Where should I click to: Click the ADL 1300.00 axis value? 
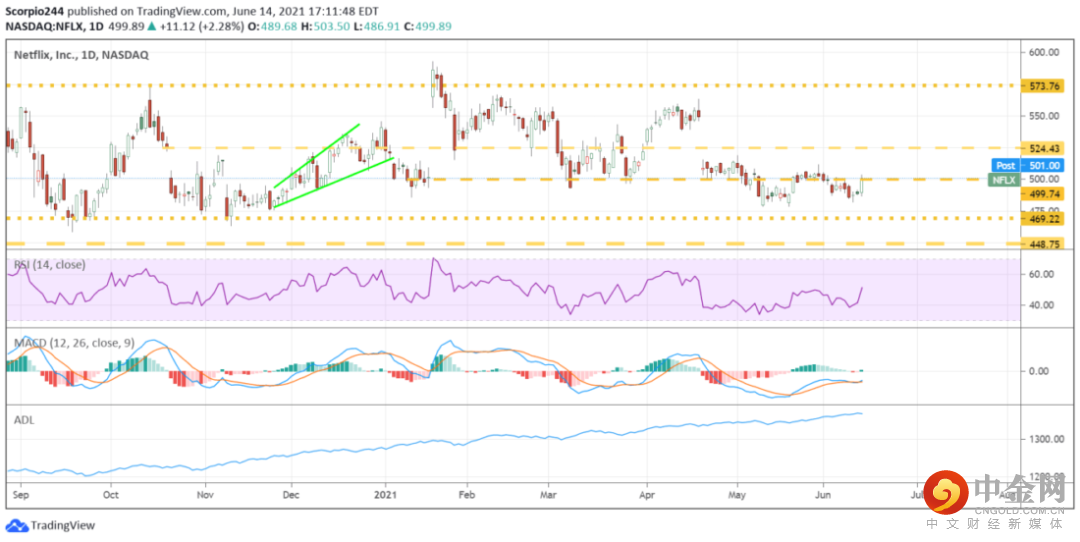pyautogui.click(x=1046, y=439)
